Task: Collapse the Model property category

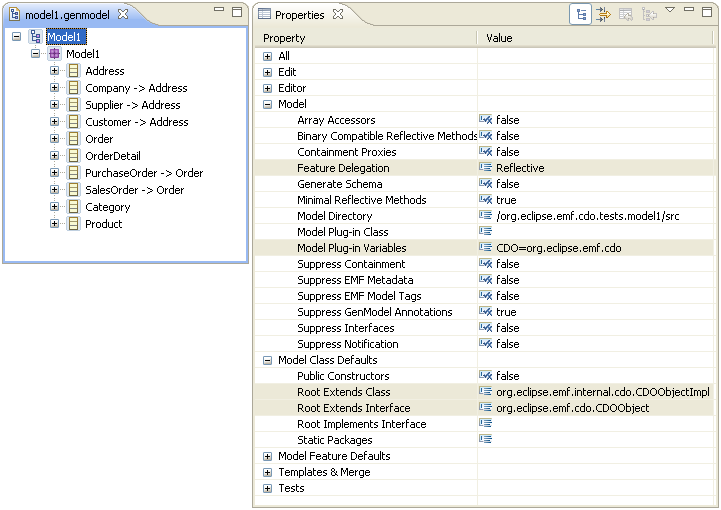Action: click(268, 104)
